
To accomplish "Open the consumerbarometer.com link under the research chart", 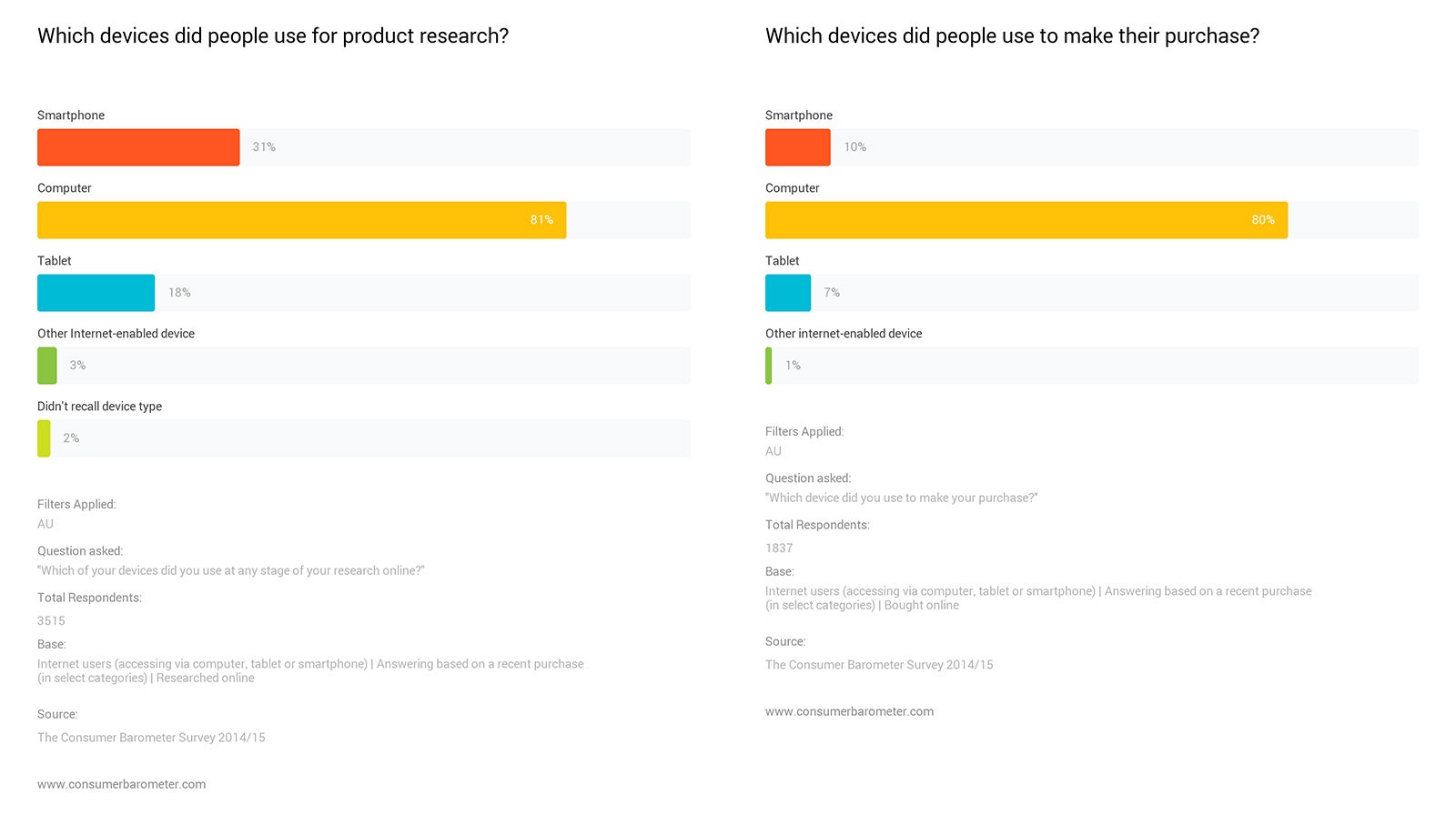I will pyautogui.click(x=121, y=784).
